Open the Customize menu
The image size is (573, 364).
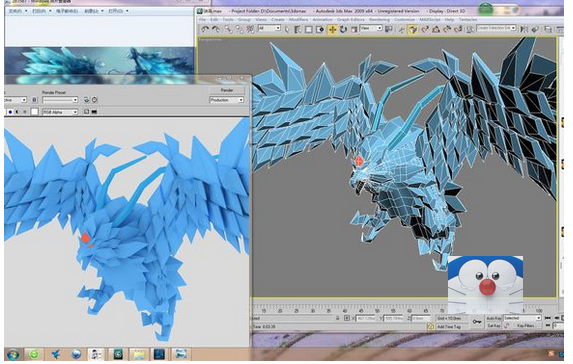tap(404, 20)
